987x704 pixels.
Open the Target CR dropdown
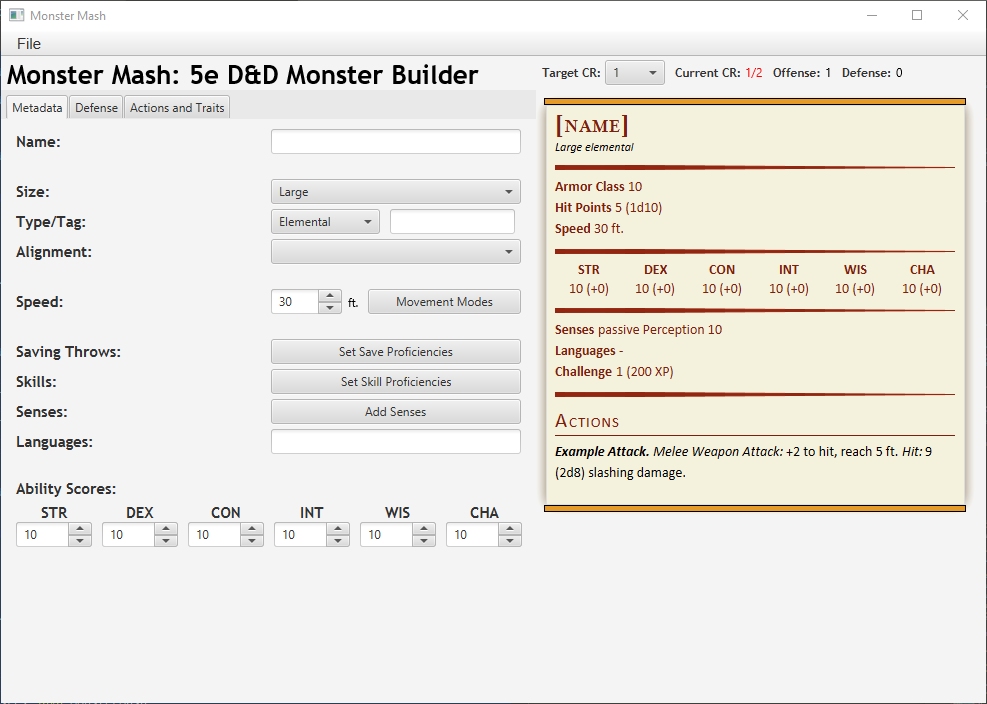(634, 73)
